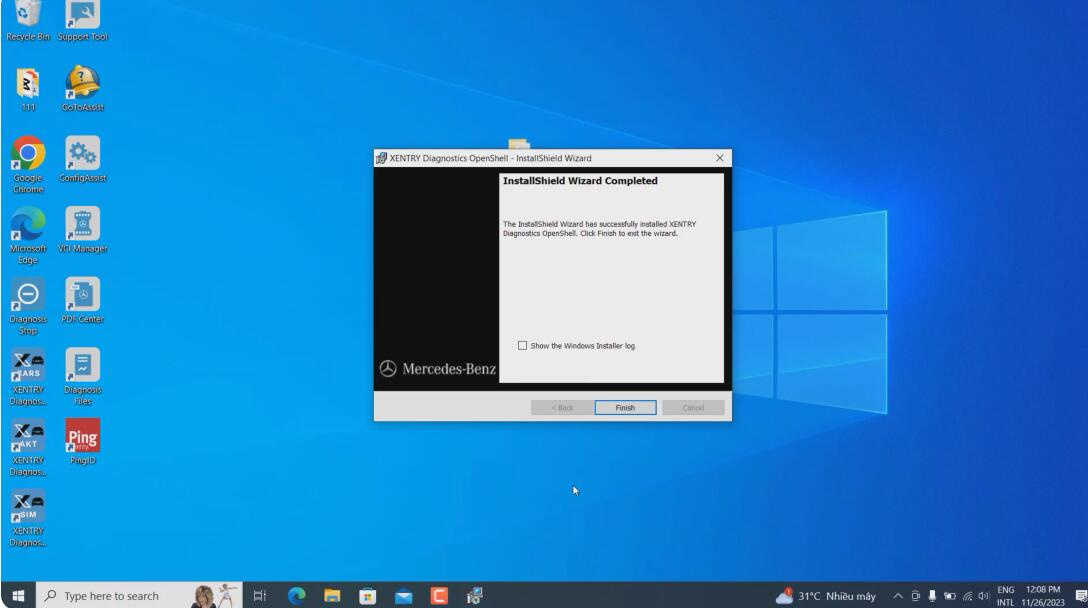Select PDF Center desktop icon

[x=83, y=301]
